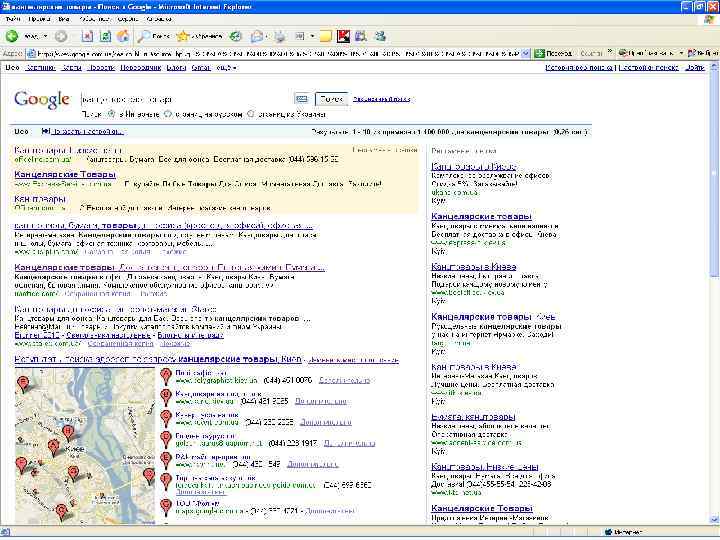Open the dropdown arrow right of the Links chevron
Viewport: 720px width, 540px height.
pos(681,53)
